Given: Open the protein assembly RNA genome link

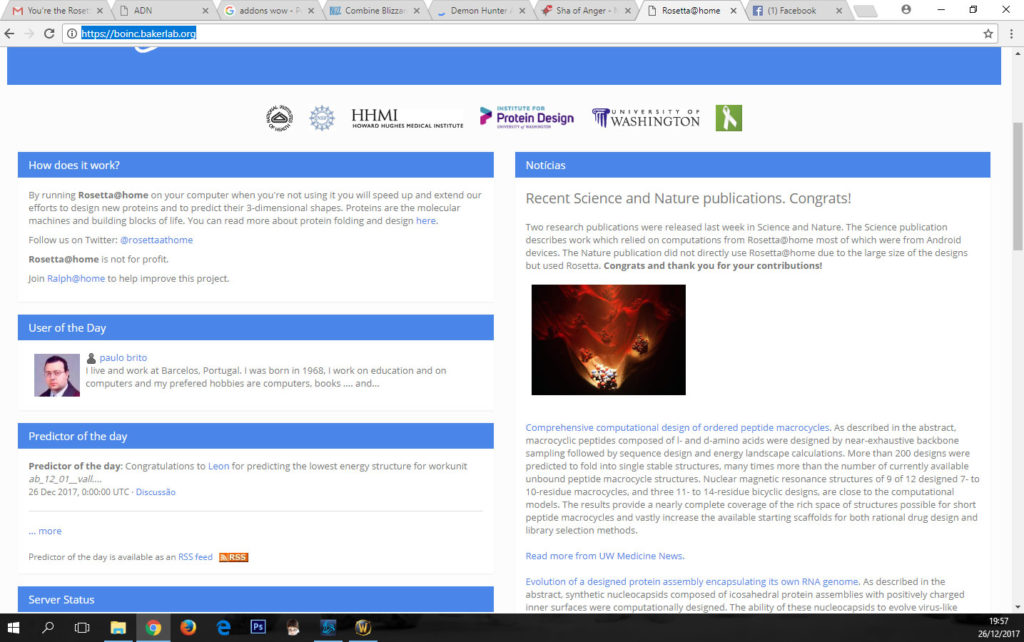Looking at the screenshot, I should pos(692,581).
